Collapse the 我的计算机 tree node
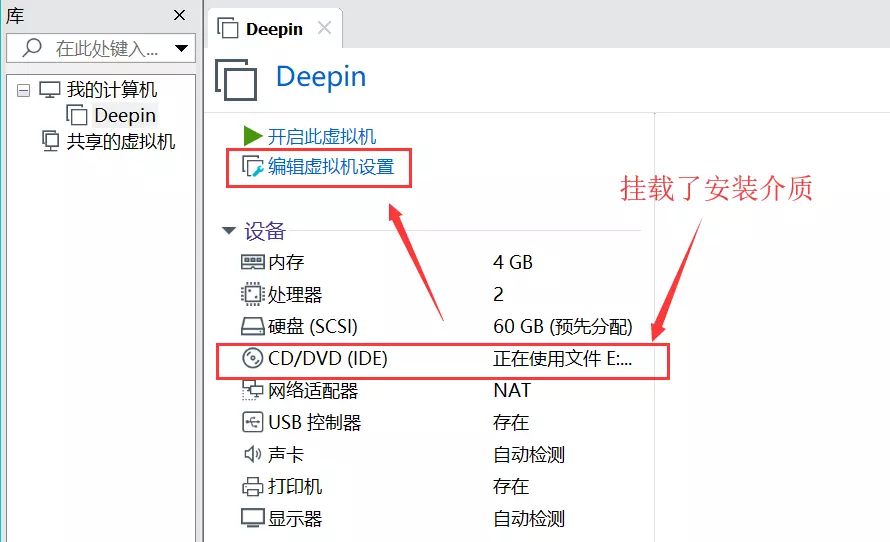 point(23,90)
